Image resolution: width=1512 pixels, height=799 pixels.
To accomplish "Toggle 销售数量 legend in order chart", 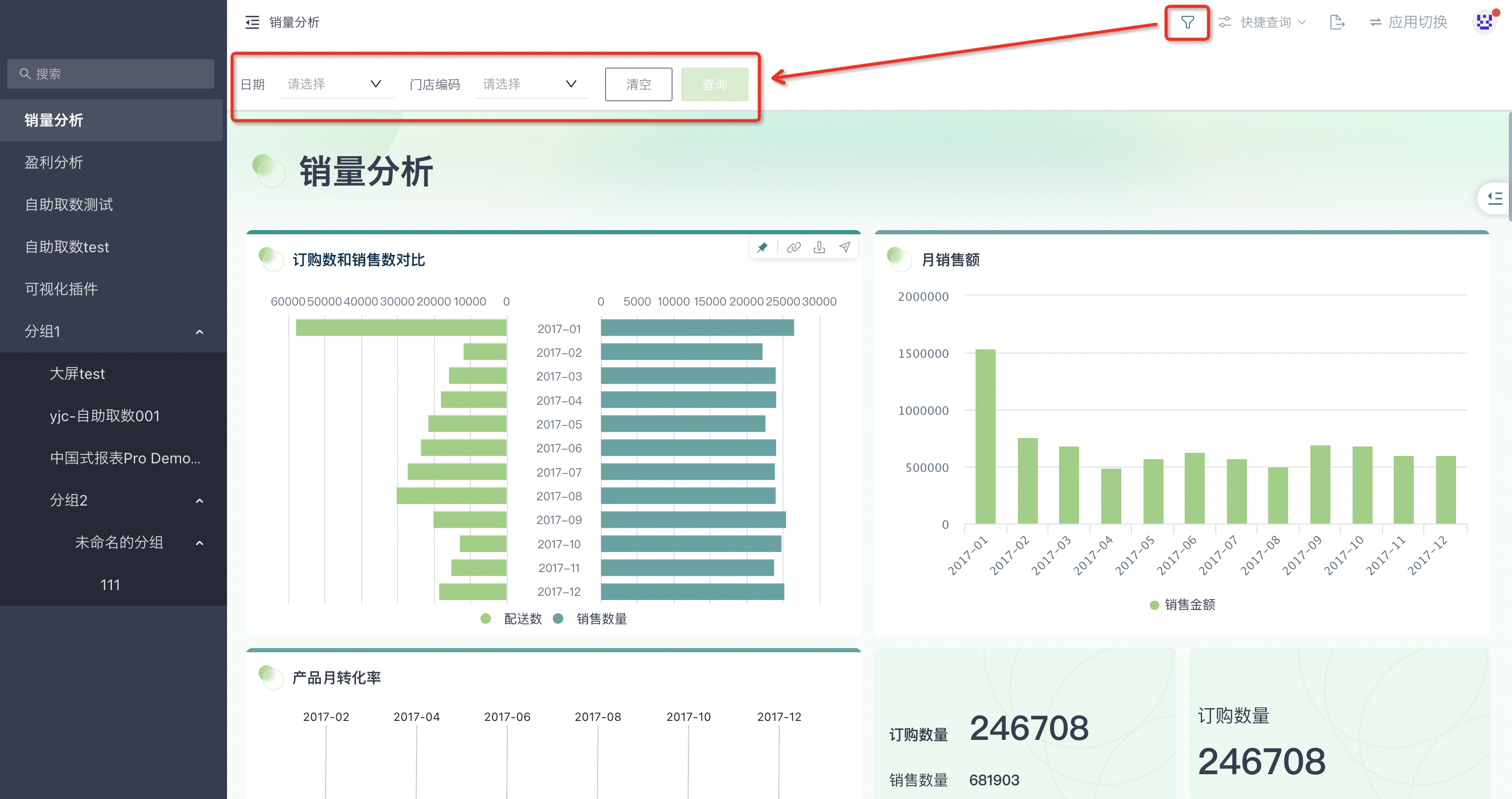I will click(x=590, y=619).
